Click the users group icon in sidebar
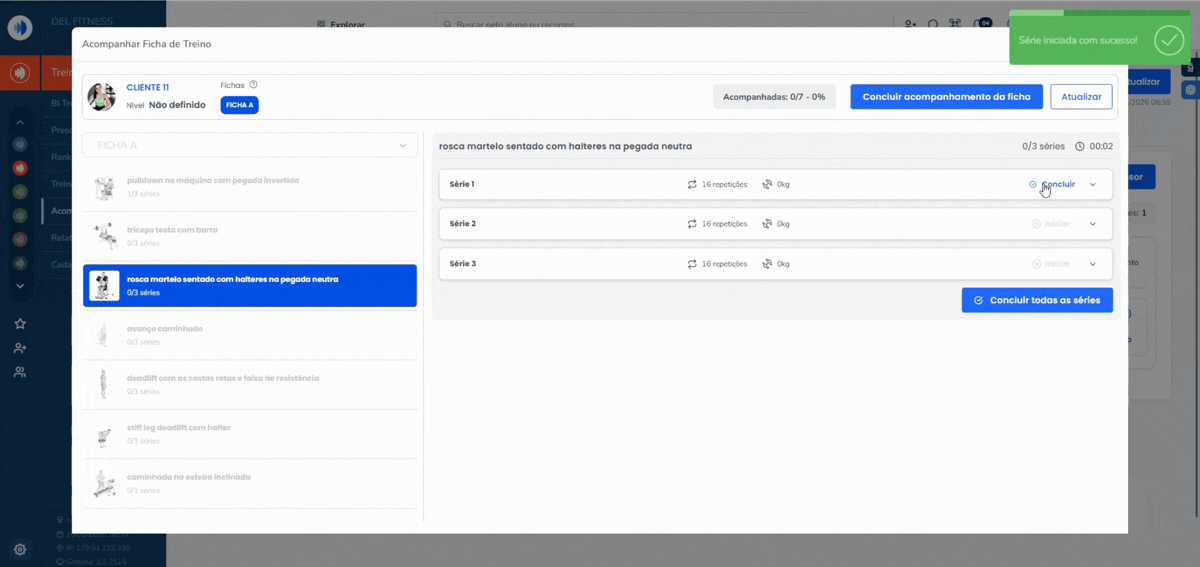1200x567 pixels. 20,372
